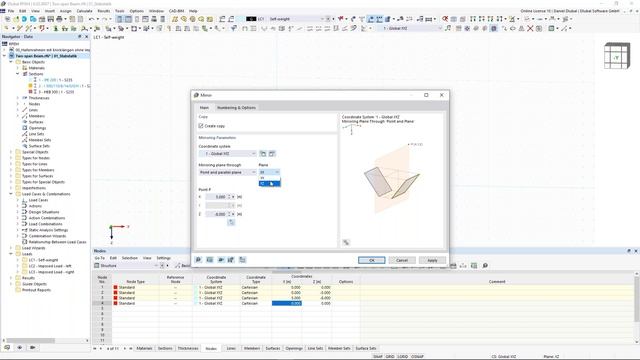Click the undo arrow in the toolbar
The image size is (640, 360).
pos(91,19)
